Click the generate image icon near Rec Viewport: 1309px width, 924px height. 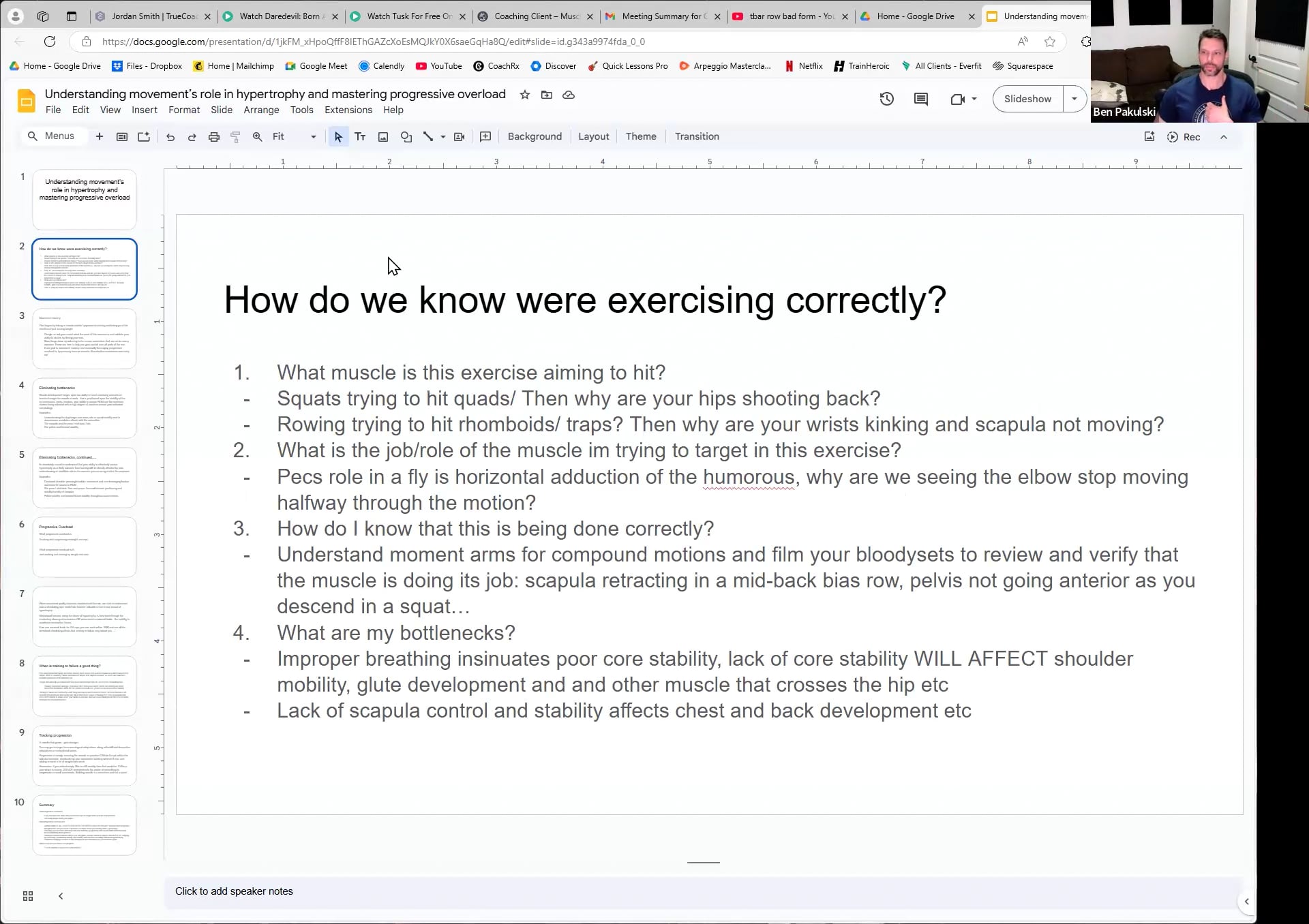[1149, 137]
